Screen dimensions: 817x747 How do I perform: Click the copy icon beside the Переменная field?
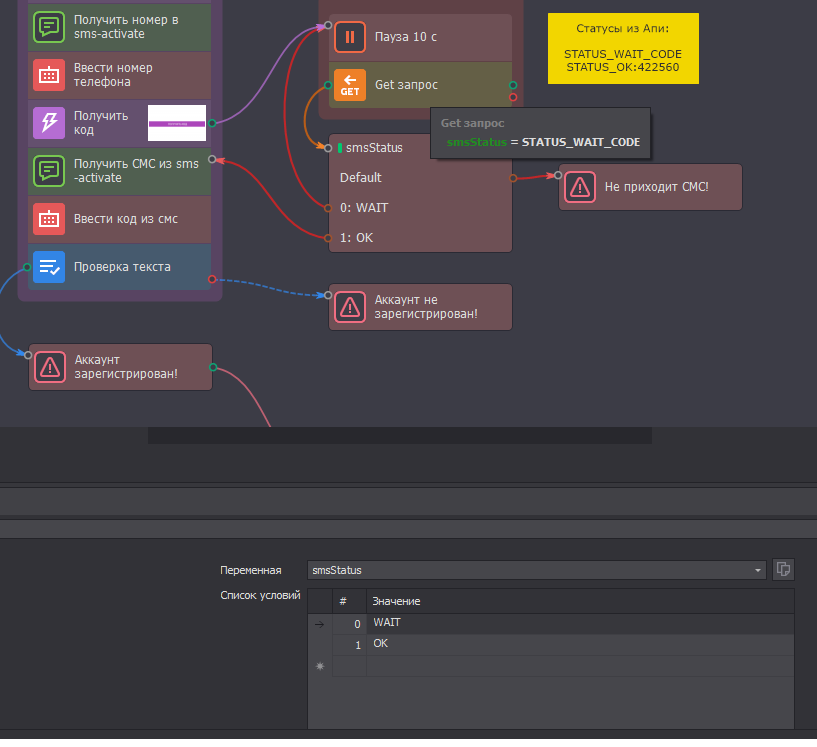pyautogui.click(x=783, y=569)
